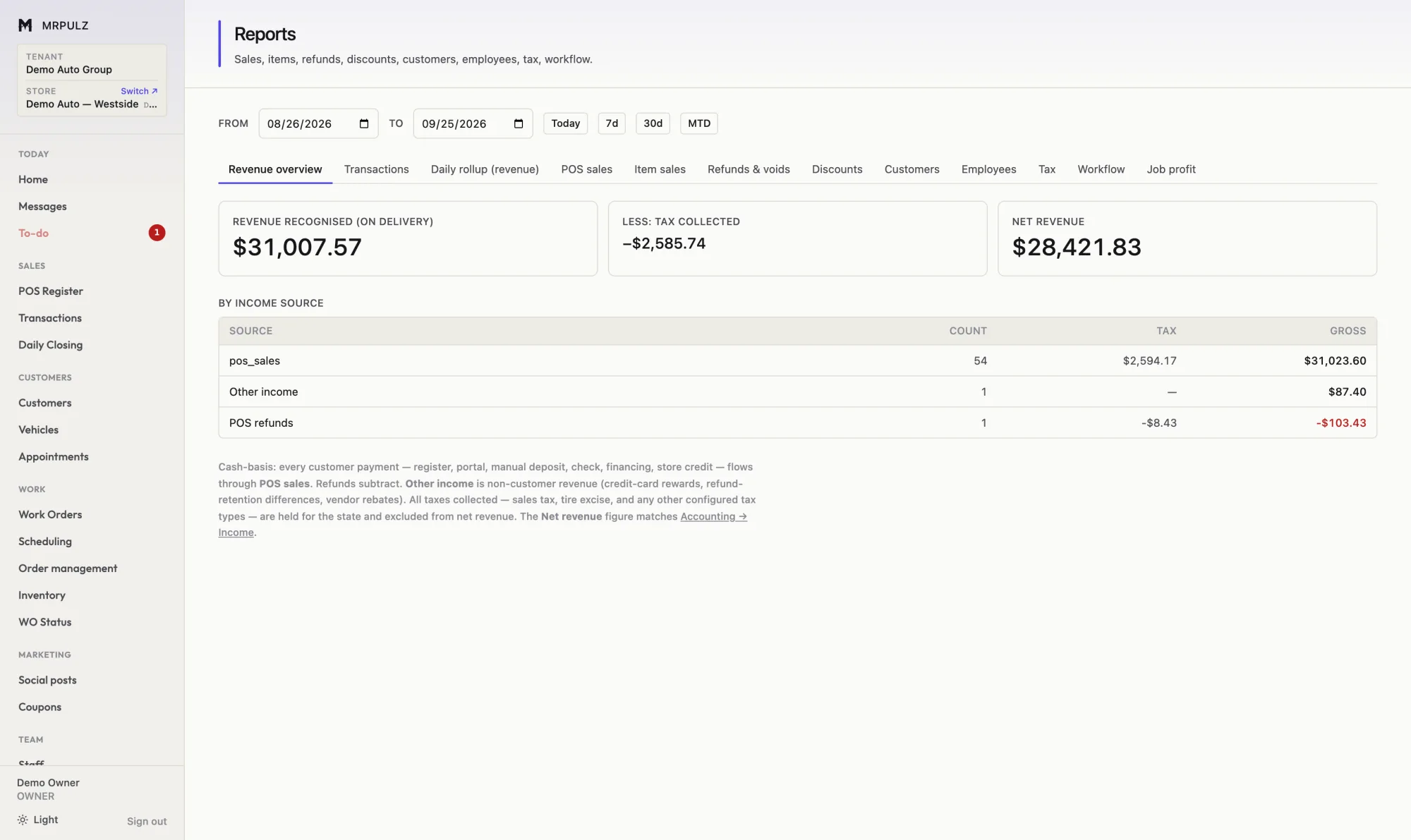Viewport: 1411px width, 840px height.
Task: Click the −$2,585.74 tax collected figure
Action: point(663,243)
